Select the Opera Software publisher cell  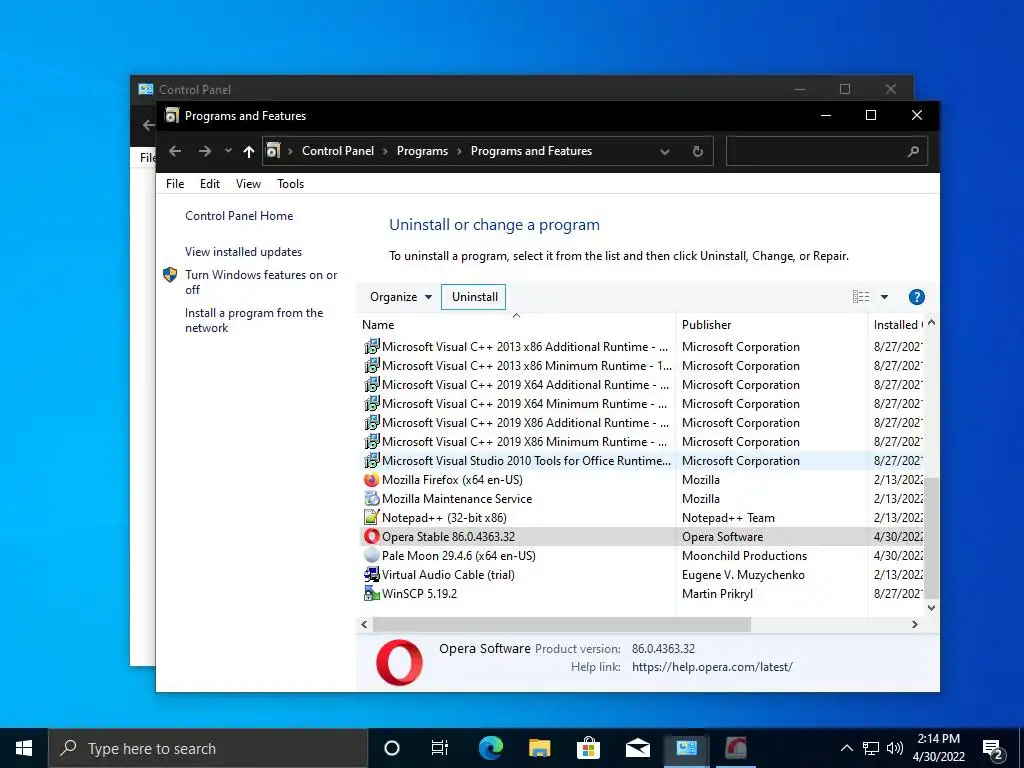coord(722,537)
